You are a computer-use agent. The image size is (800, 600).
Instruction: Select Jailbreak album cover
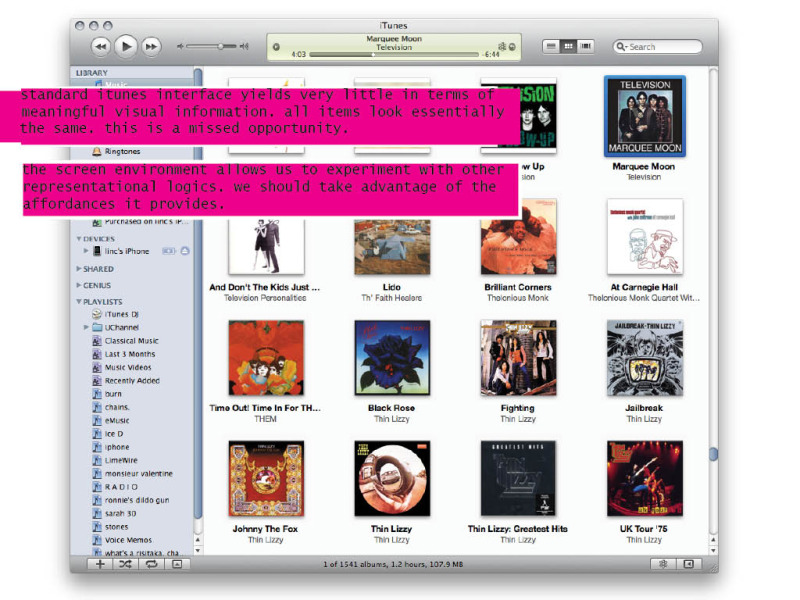point(645,358)
